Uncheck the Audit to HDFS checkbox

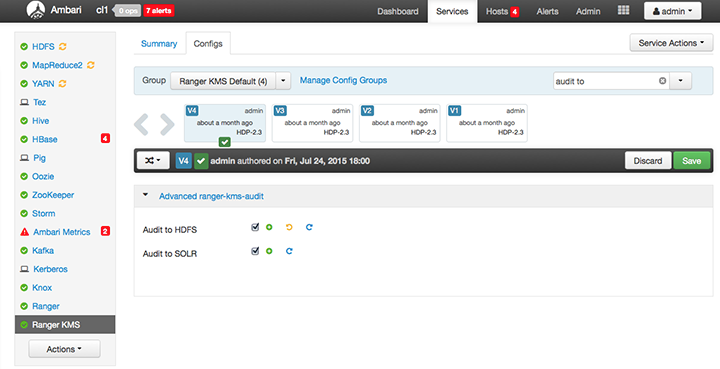[255, 227]
